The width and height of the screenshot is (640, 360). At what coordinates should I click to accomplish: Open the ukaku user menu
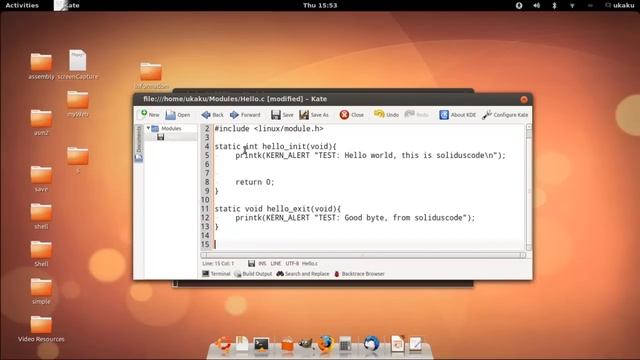pos(620,5)
